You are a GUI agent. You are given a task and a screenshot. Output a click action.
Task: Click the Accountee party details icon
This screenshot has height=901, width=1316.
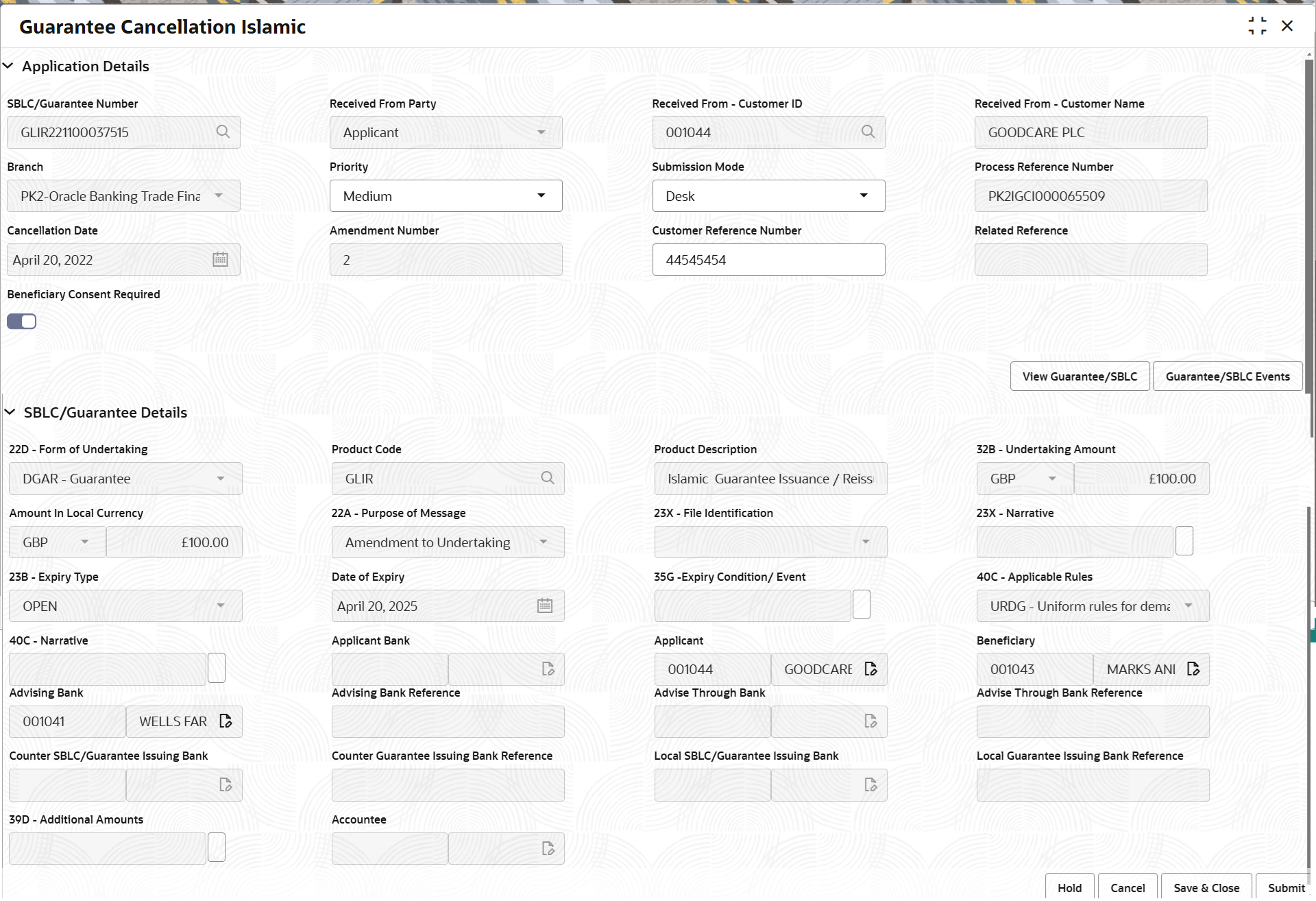pyautogui.click(x=547, y=848)
